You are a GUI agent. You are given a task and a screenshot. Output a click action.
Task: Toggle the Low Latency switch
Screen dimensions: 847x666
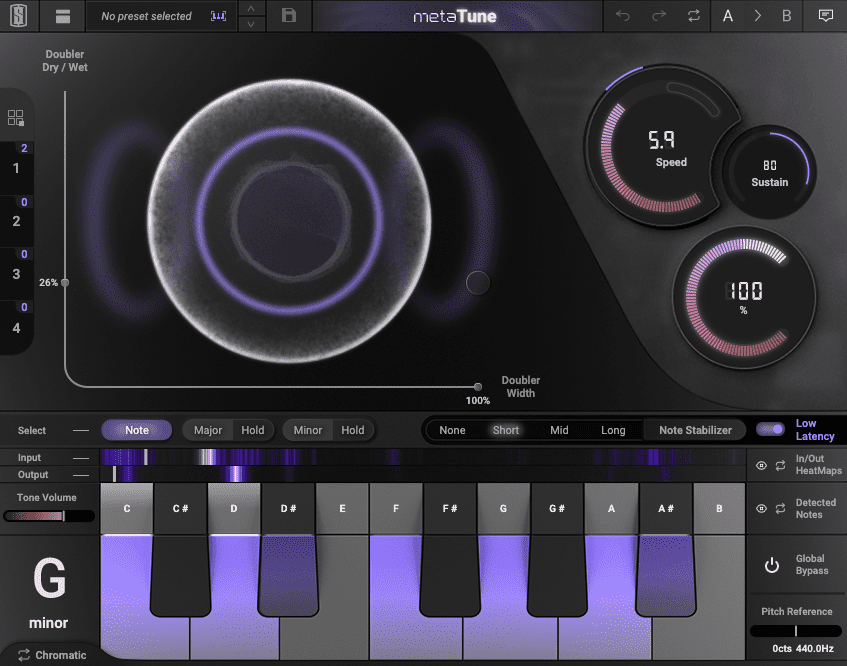click(x=770, y=429)
